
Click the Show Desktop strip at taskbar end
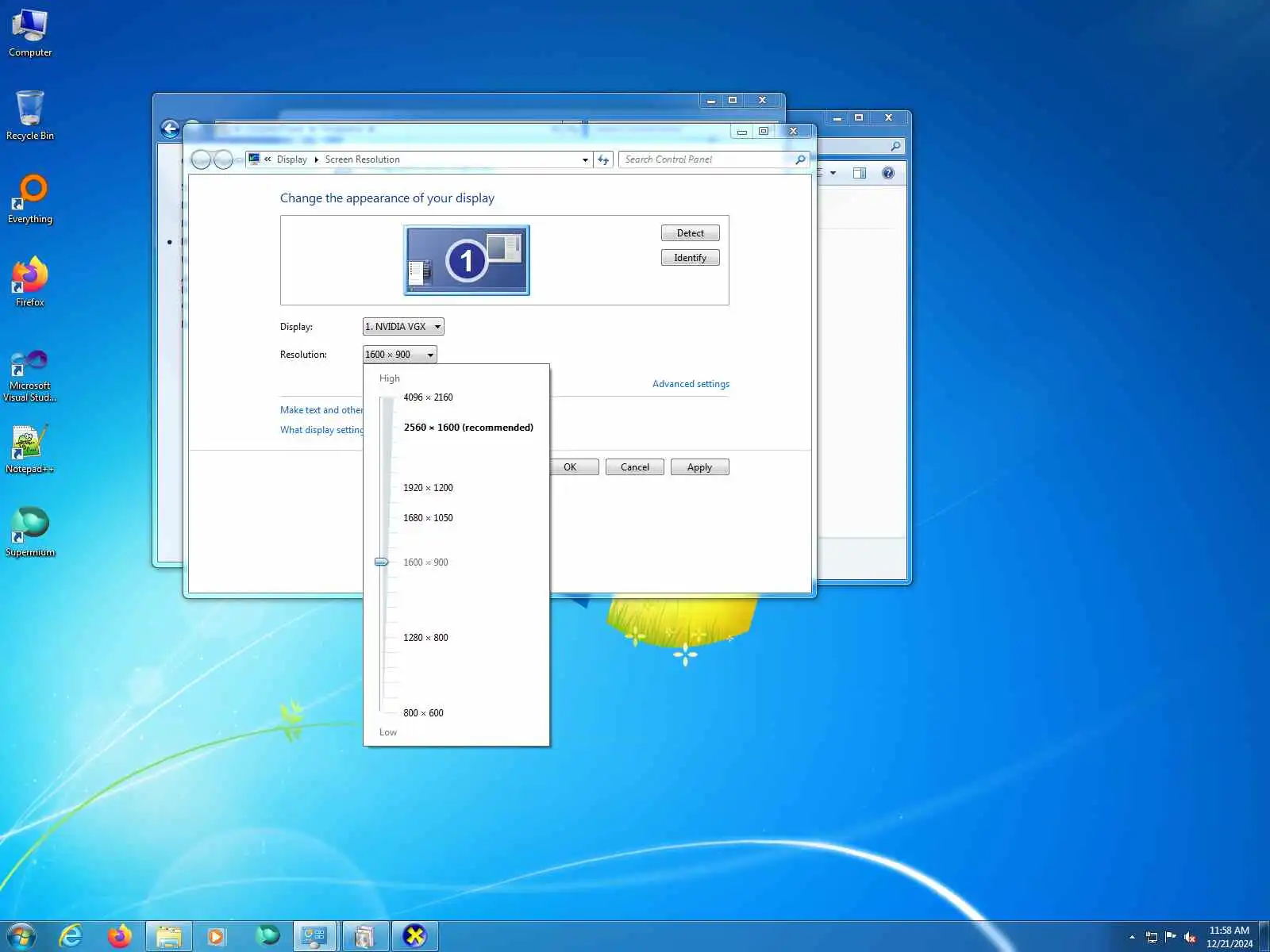[x=1264, y=937]
